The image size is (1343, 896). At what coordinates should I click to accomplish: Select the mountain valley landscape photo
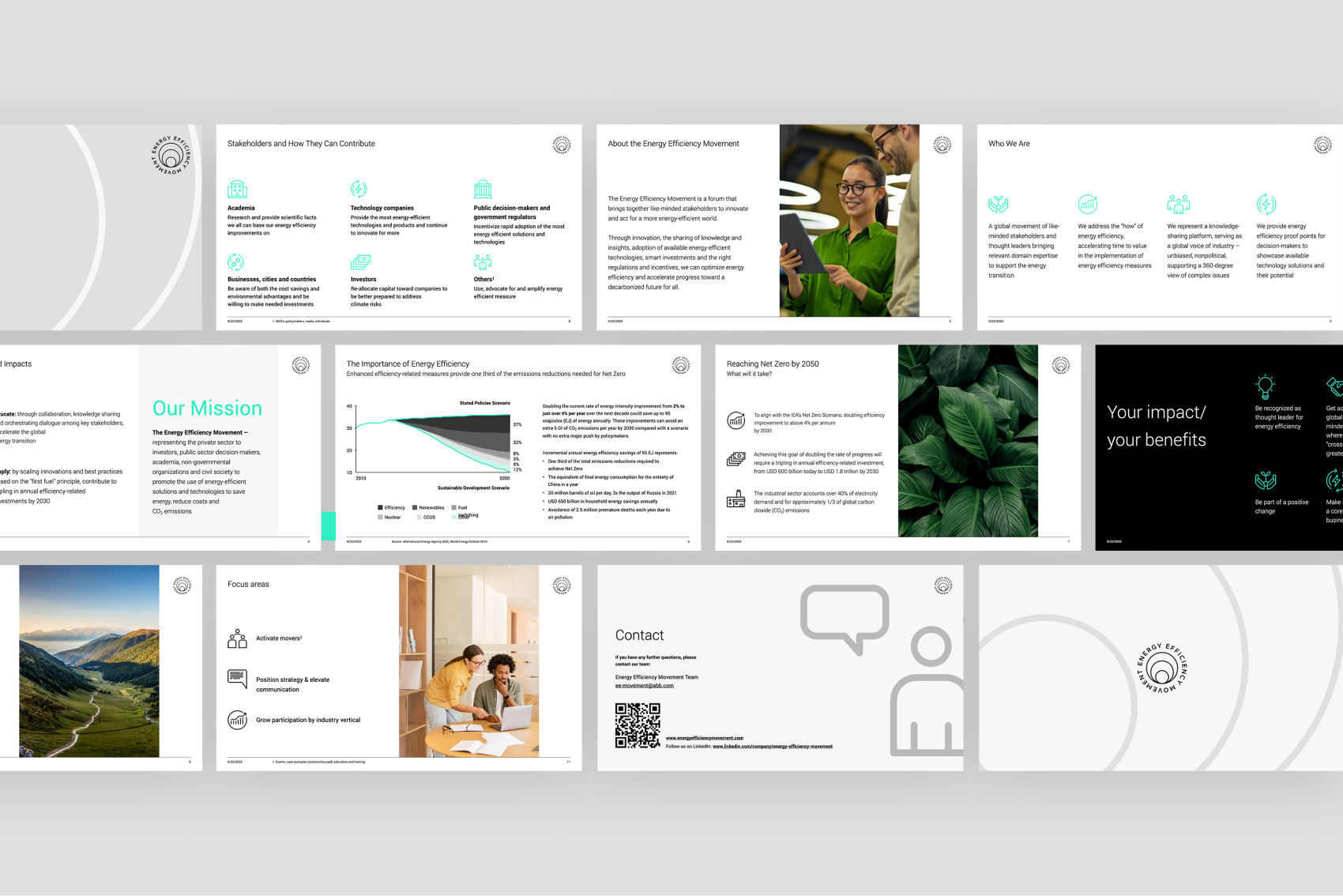(x=89, y=661)
